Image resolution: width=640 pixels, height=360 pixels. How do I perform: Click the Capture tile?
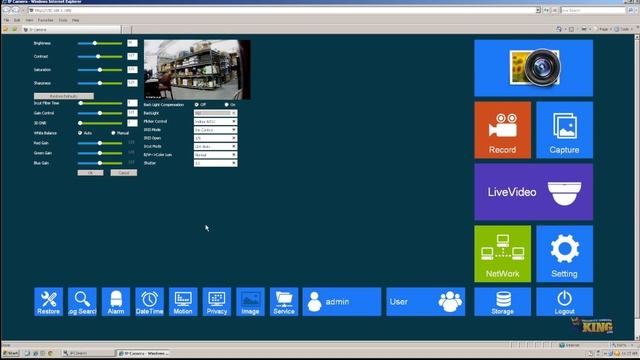564,130
